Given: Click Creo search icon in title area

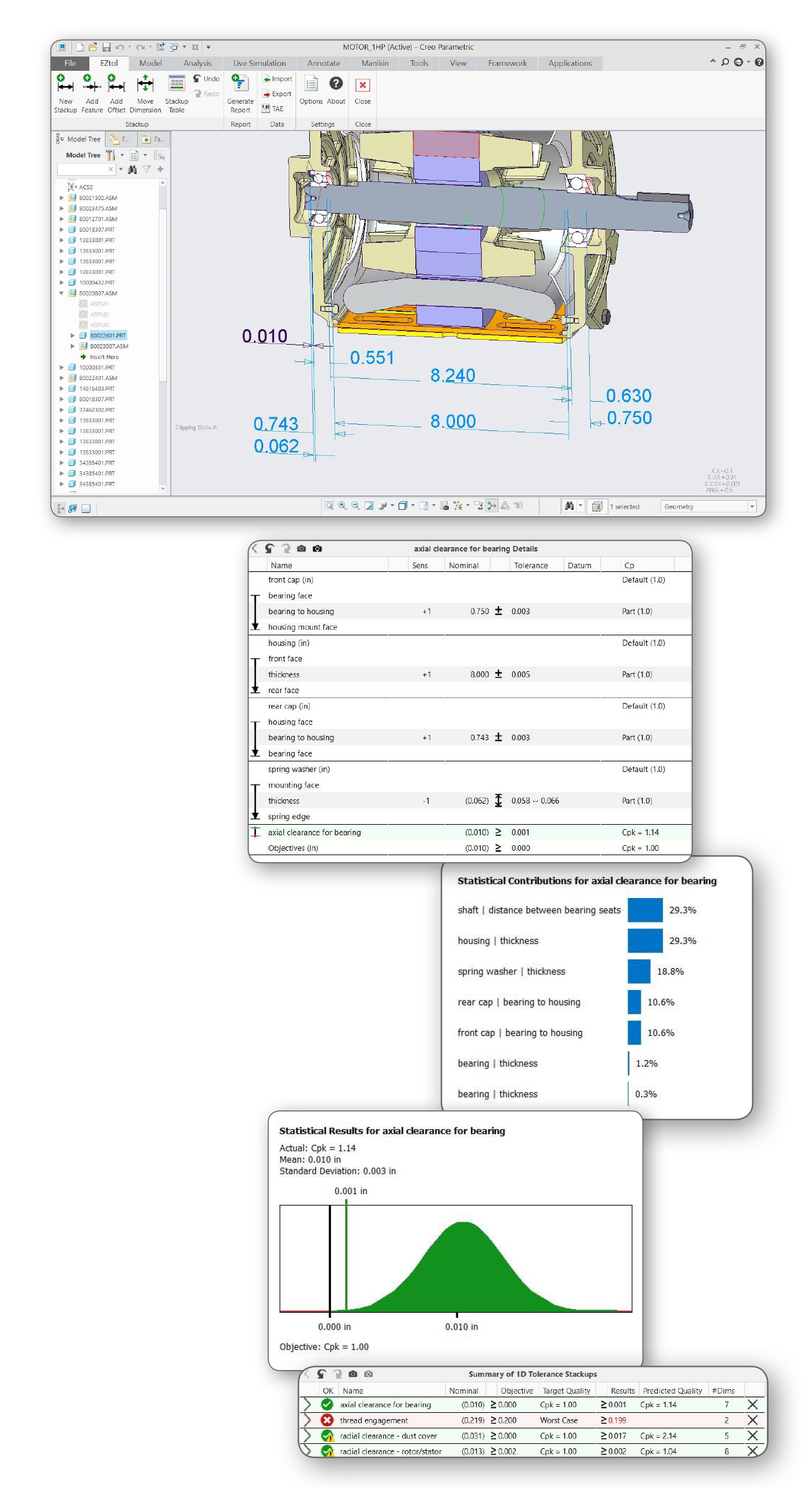Looking at the screenshot, I should [x=725, y=62].
